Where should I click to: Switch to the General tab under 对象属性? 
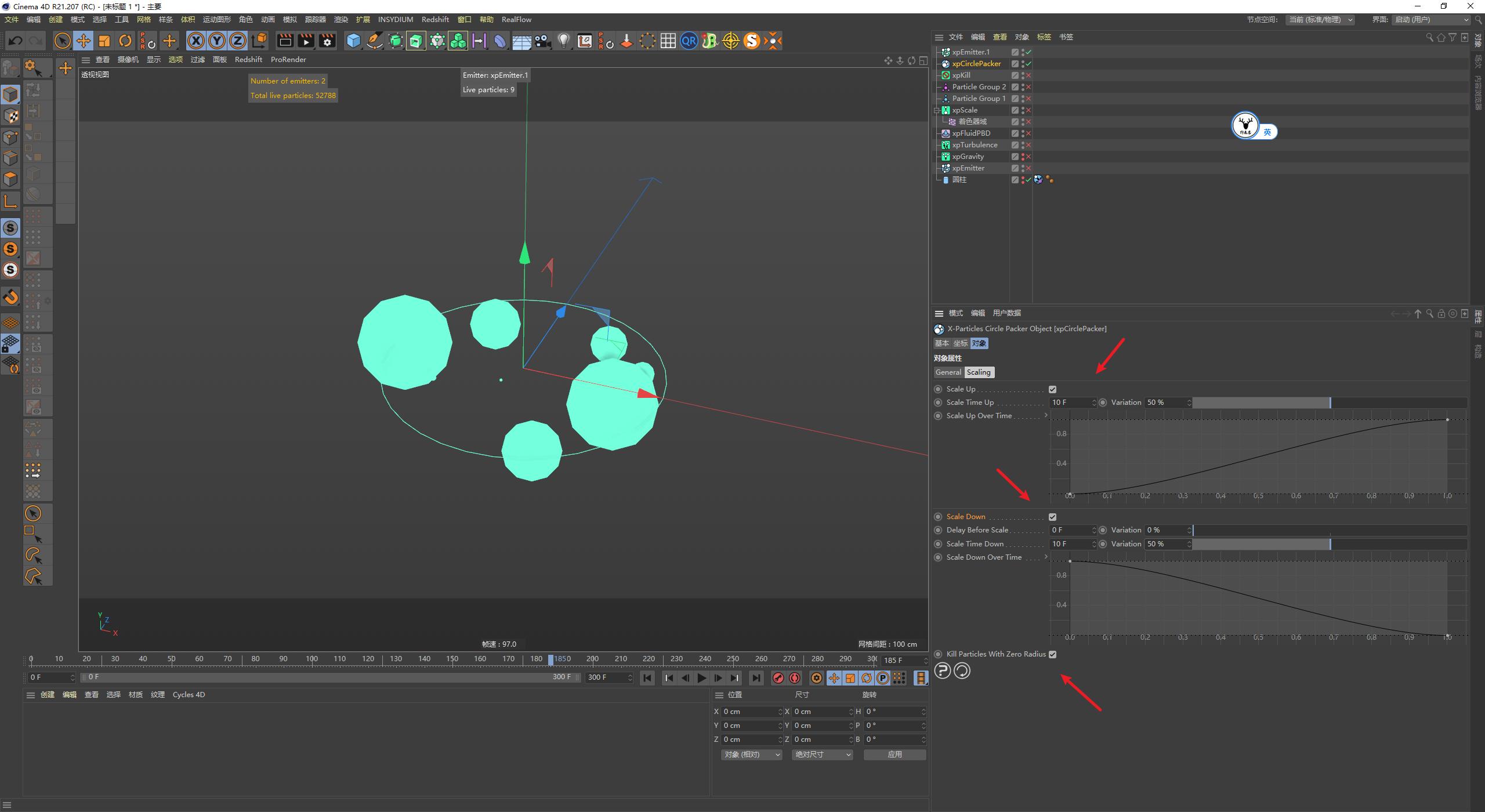[x=948, y=372]
